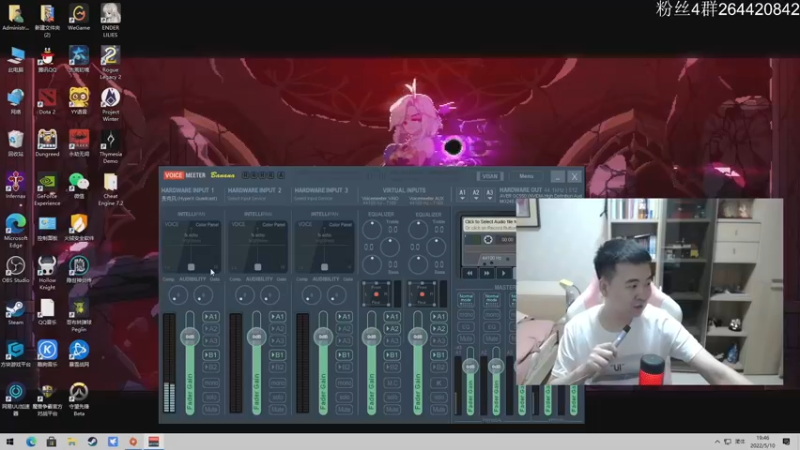
Task: Open A2 hardware output device dropdown
Action: 476,194
